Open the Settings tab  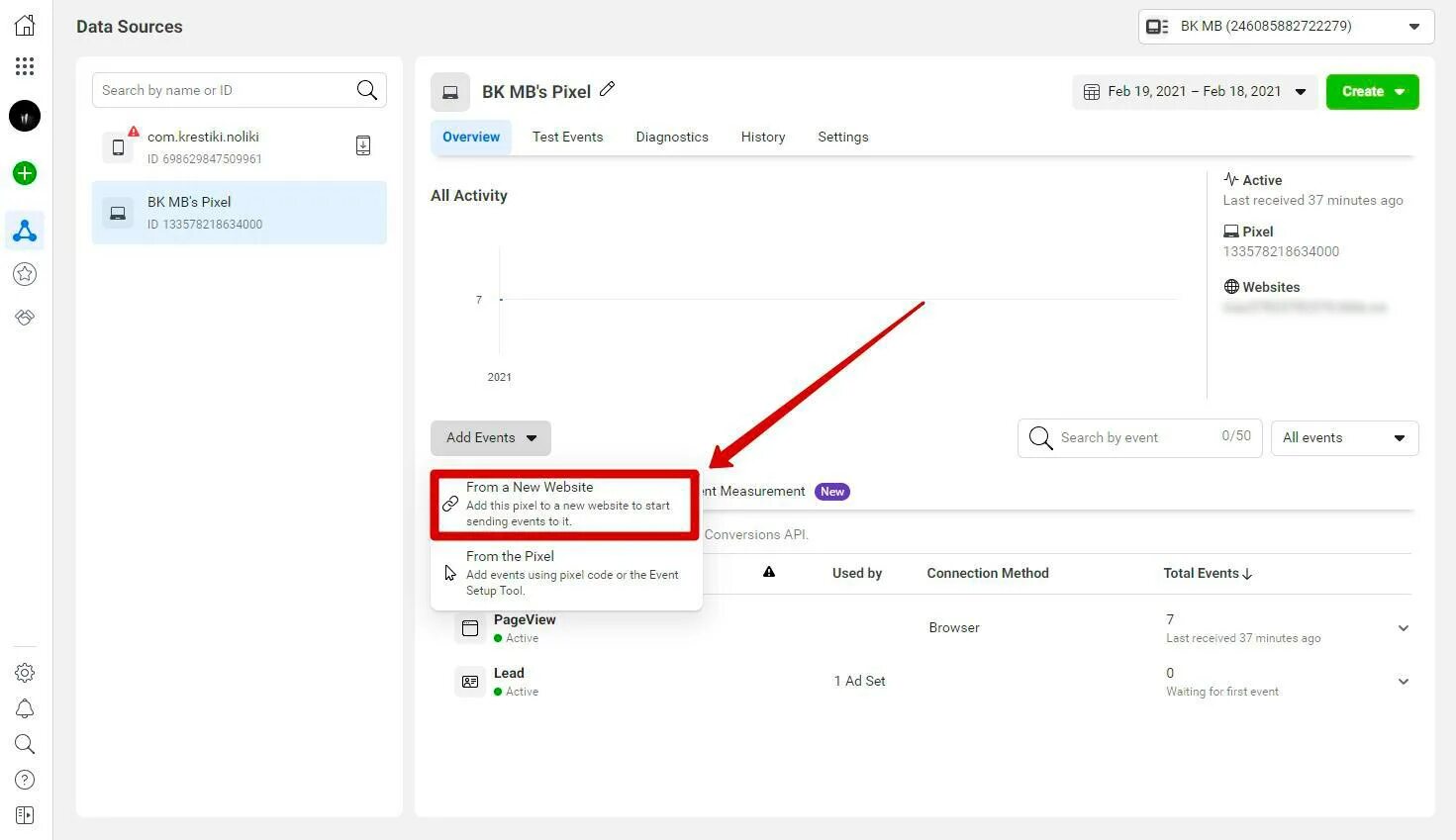(843, 138)
